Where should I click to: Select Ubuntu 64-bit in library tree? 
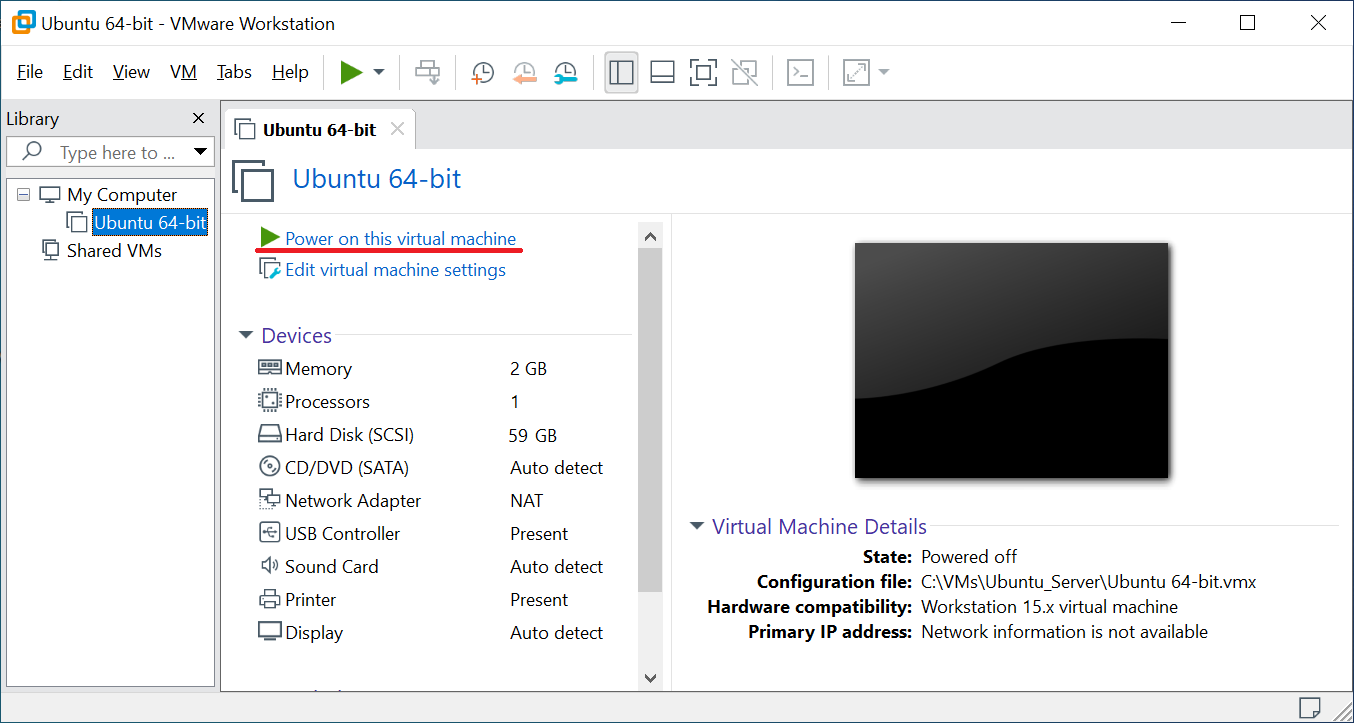(x=150, y=222)
